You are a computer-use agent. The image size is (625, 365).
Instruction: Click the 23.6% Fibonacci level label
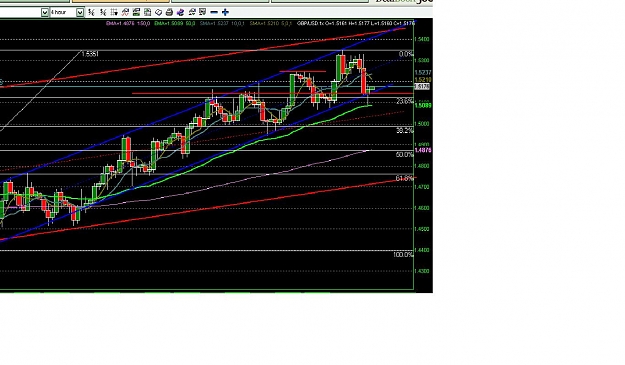[405, 101]
